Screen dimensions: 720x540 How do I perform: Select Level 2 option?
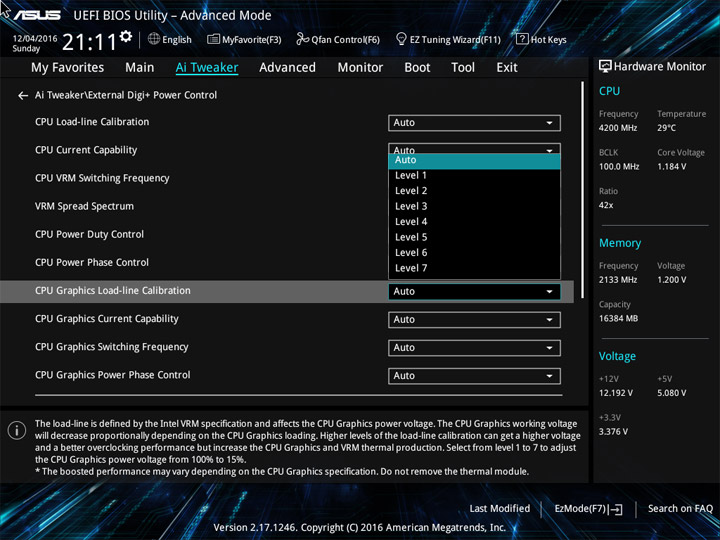pos(474,191)
